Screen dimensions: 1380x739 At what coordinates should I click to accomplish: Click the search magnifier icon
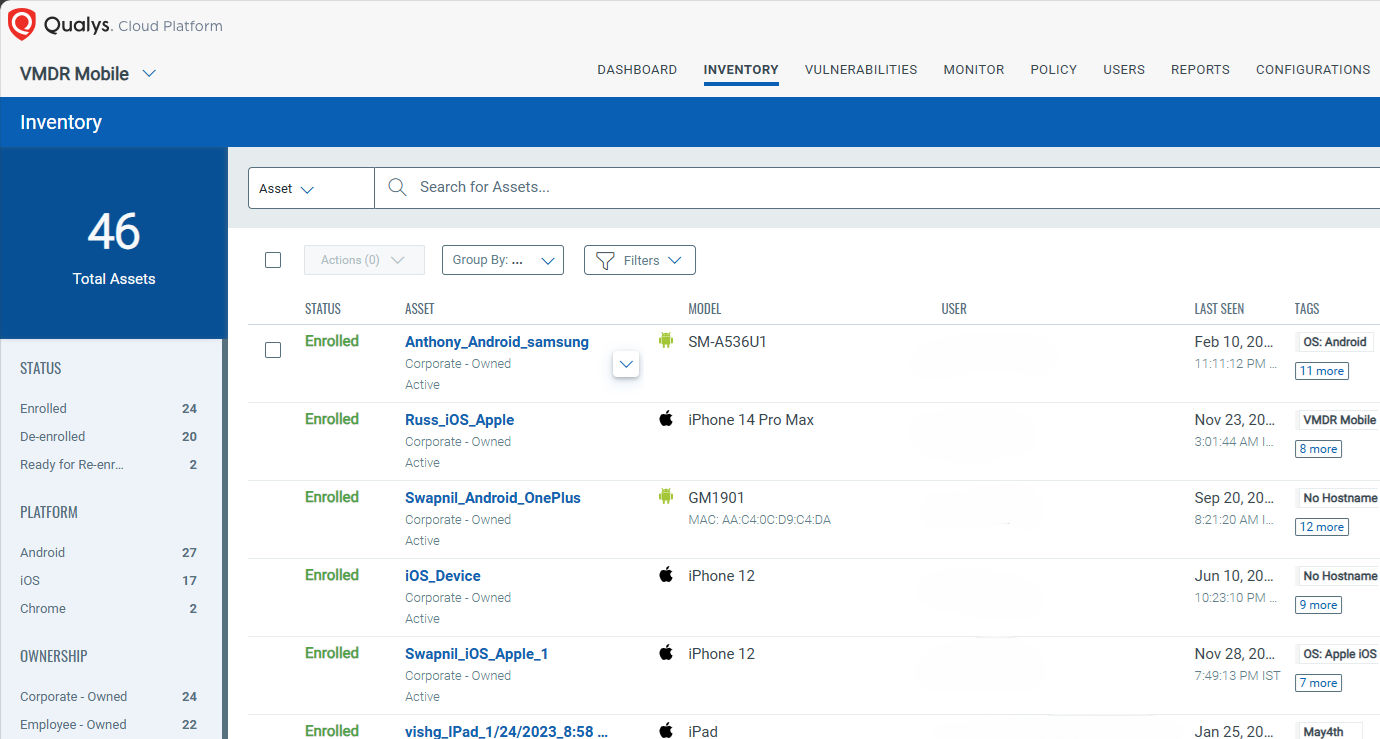click(397, 187)
